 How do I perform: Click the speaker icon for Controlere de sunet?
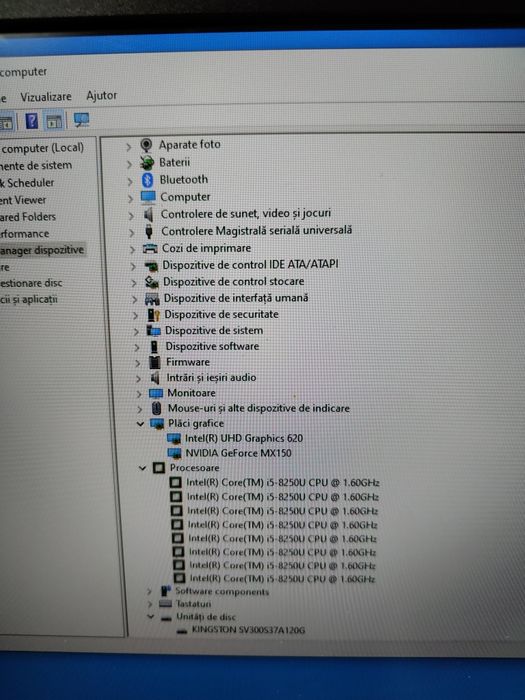(x=148, y=214)
